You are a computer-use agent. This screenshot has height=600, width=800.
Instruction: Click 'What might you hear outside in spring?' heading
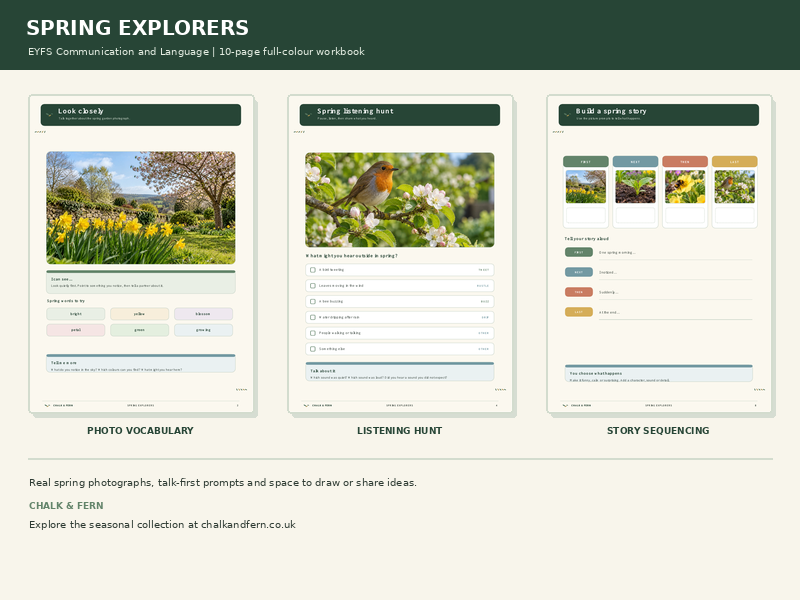pos(352,256)
